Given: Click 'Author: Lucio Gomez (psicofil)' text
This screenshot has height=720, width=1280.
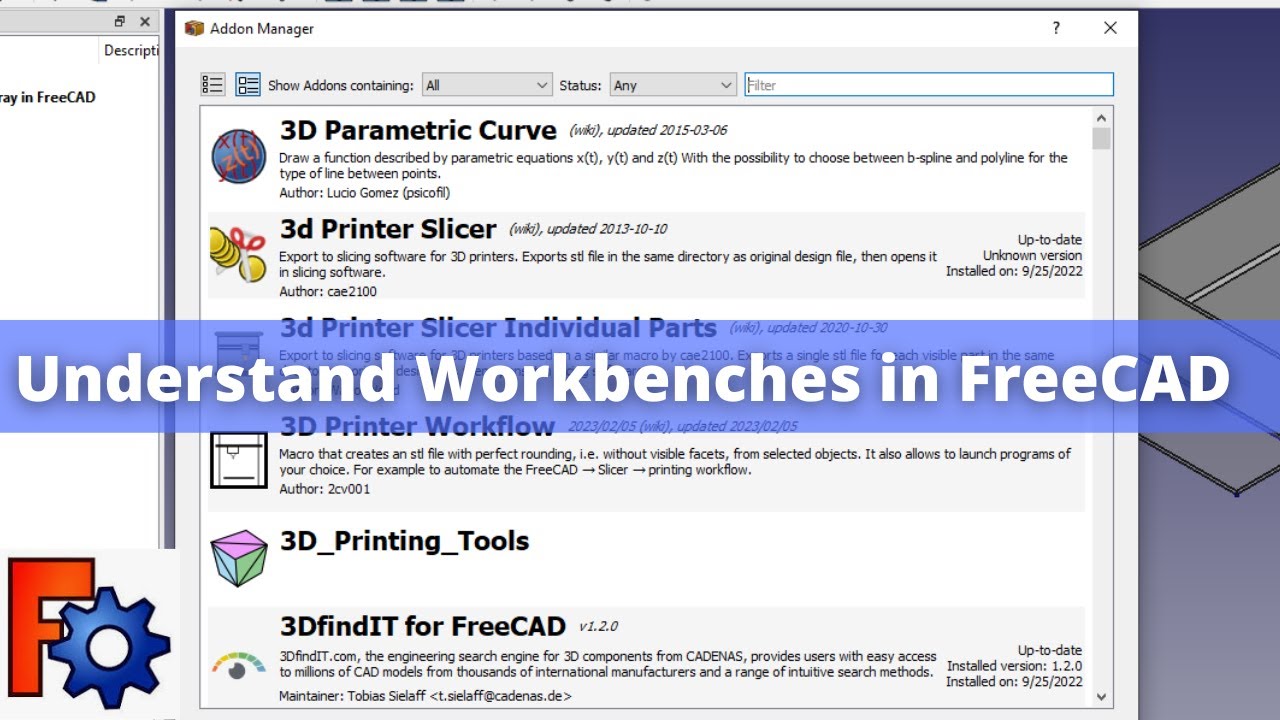Looking at the screenshot, I should (364, 192).
